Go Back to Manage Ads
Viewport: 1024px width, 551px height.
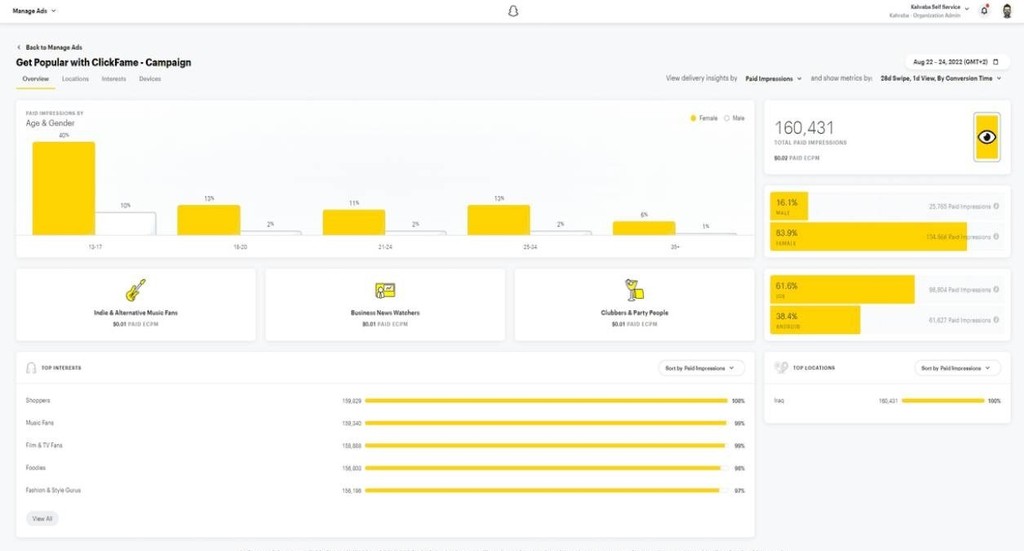pos(54,47)
